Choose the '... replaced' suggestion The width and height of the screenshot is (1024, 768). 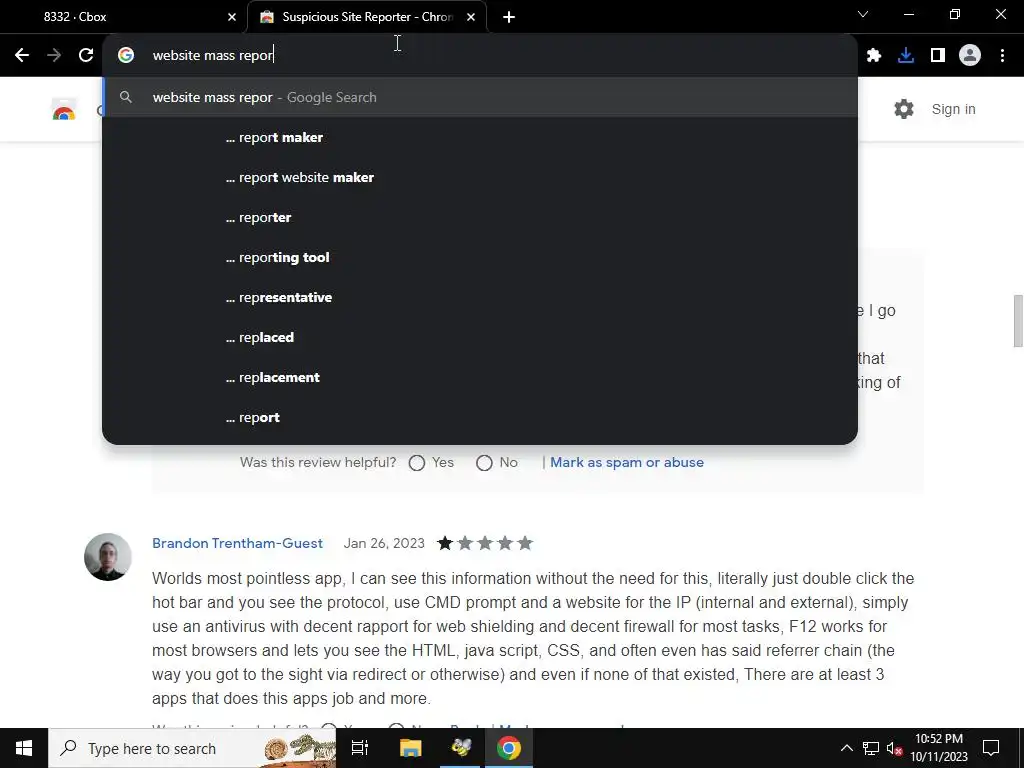click(480, 338)
